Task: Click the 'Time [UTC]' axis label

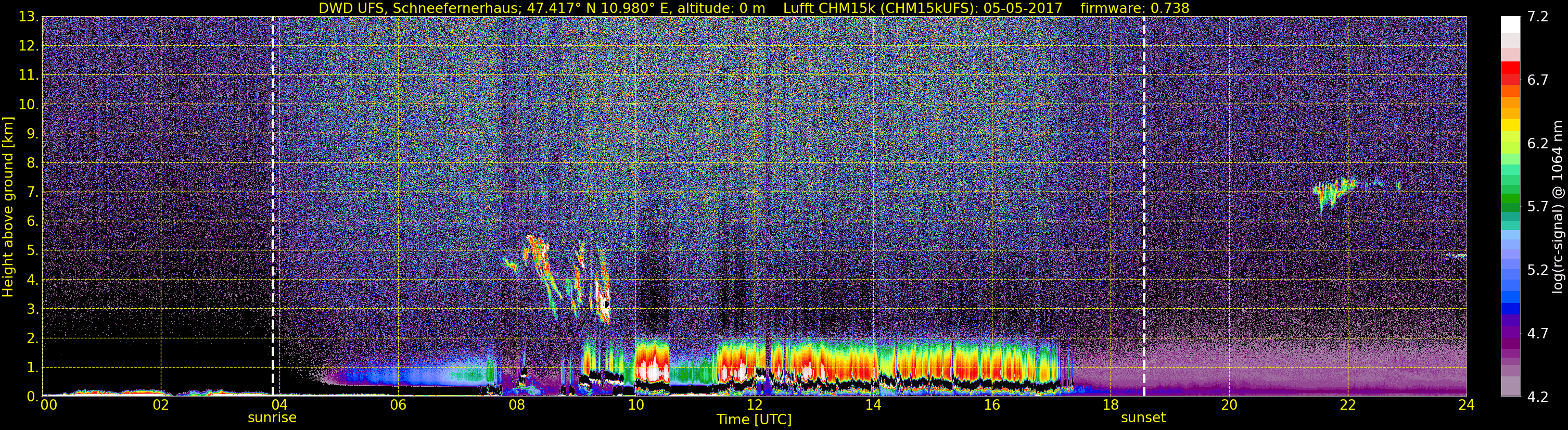Action: pyautogui.click(x=754, y=420)
